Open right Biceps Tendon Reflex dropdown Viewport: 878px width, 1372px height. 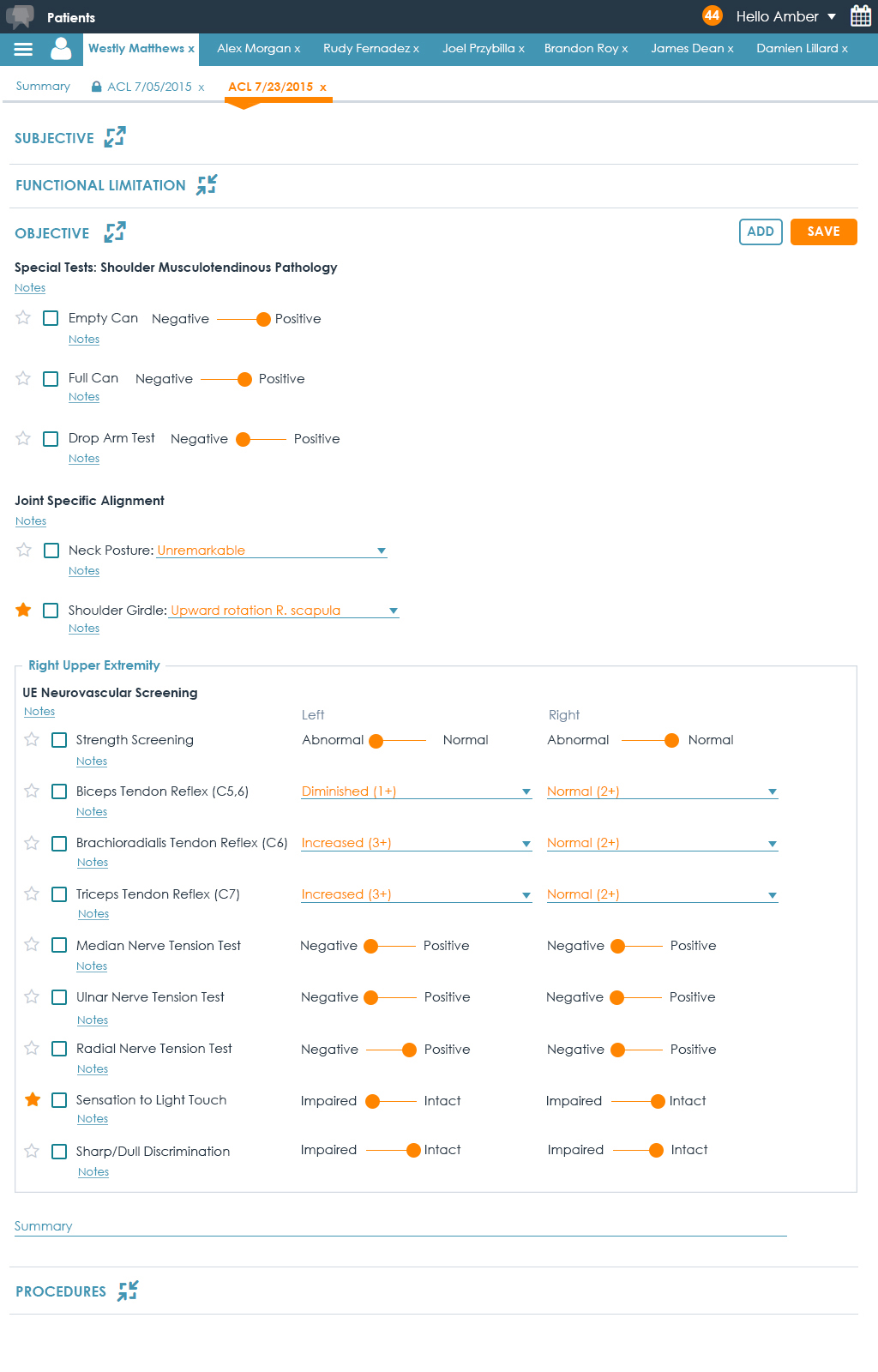663,791
